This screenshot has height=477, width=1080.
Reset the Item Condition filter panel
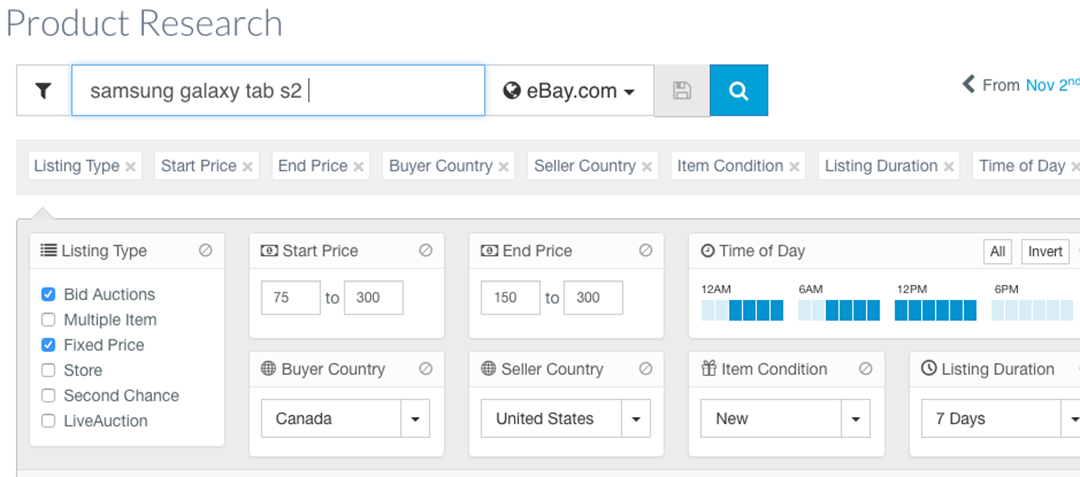pyautogui.click(x=866, y=369)
